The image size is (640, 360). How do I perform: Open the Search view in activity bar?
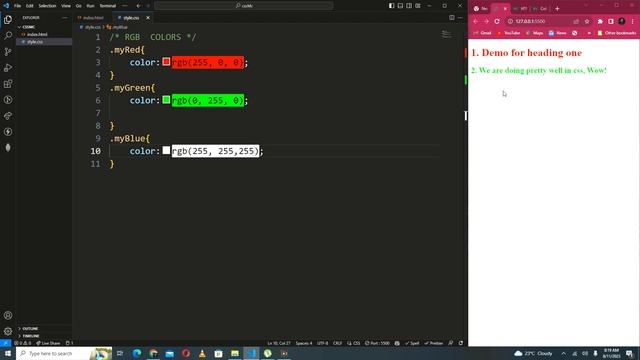(x=8, y=36)
